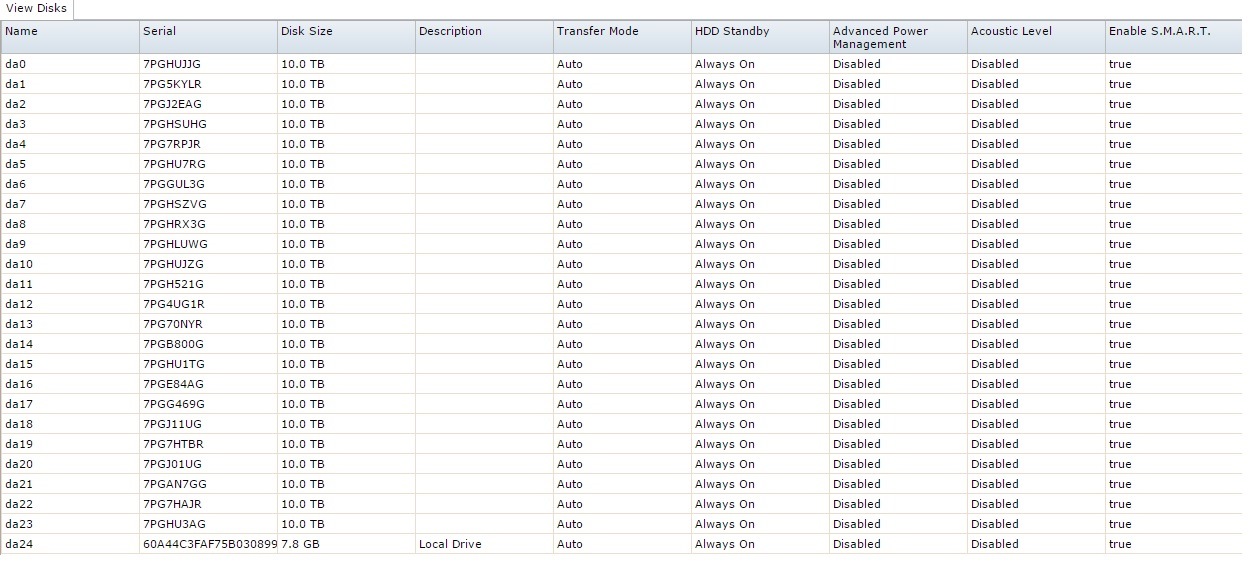This screenshot has height=565, width=1256.
Task: Sort by the Transfer Mode column header
Action: coord(622,37)
